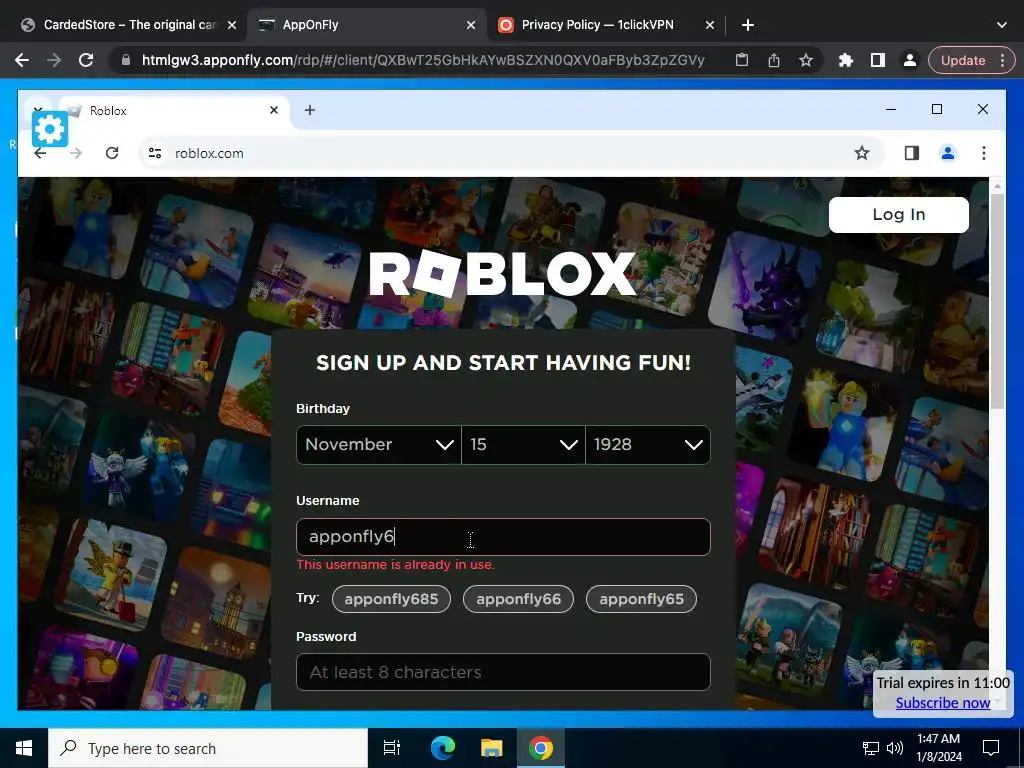
Task: Click the Password field
Action: coord(503,672)
